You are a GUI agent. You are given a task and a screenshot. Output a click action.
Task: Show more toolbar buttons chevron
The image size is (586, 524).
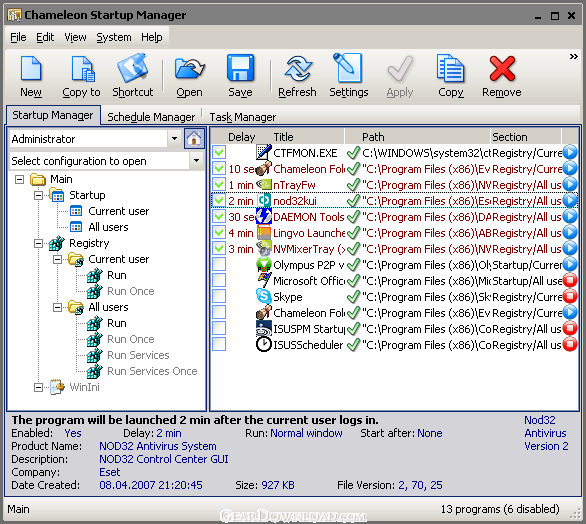[x=573, y=56]
